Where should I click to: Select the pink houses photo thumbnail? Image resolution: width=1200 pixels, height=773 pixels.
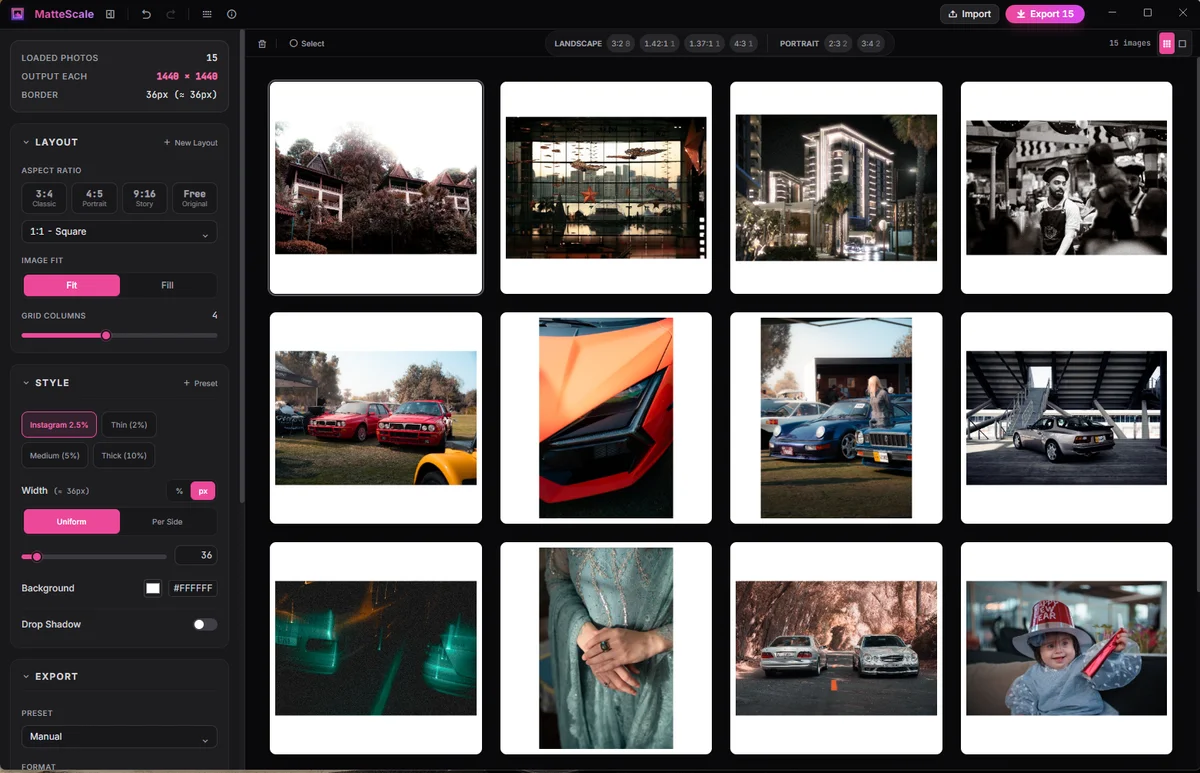click(x=376, y=188)
